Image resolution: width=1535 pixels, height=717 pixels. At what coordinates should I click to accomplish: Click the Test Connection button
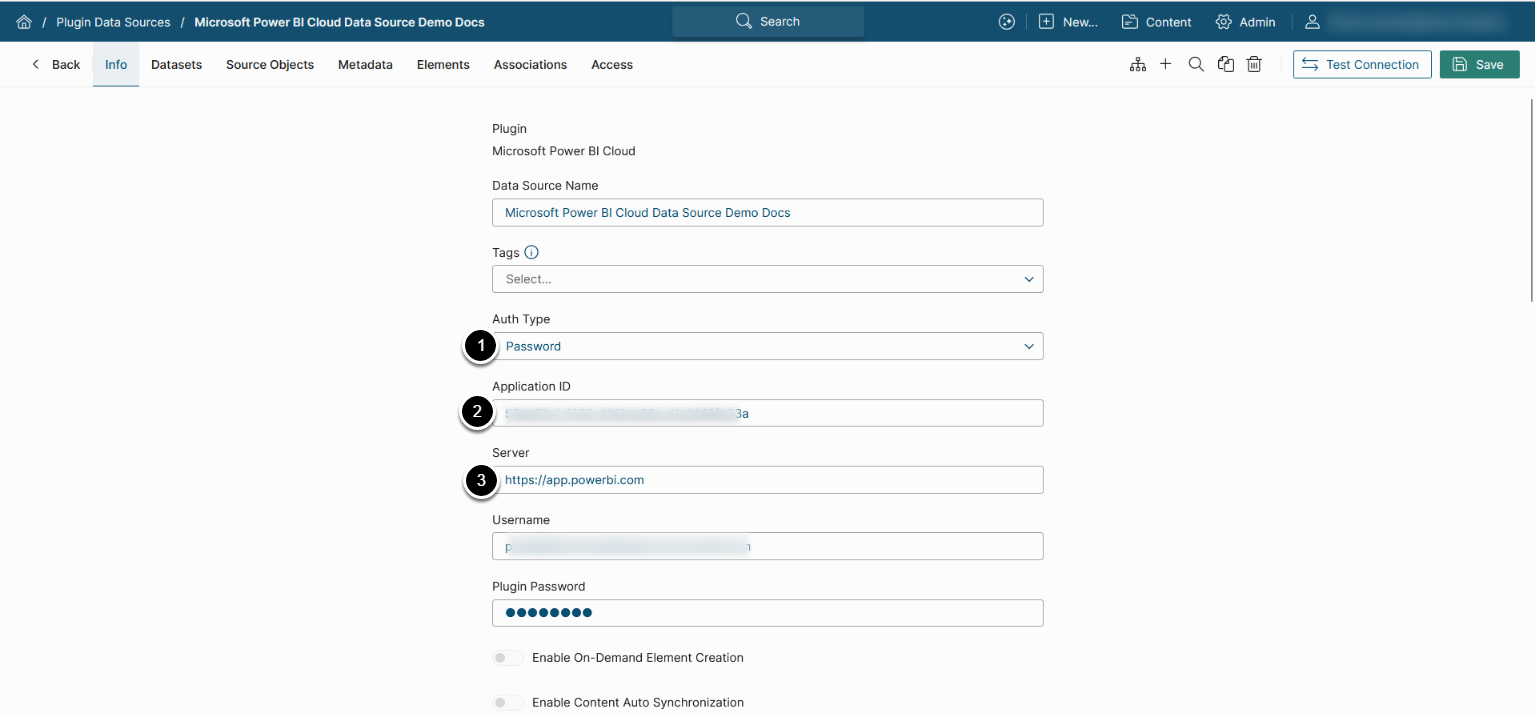pyautogui.click(x=1361, y=65)
